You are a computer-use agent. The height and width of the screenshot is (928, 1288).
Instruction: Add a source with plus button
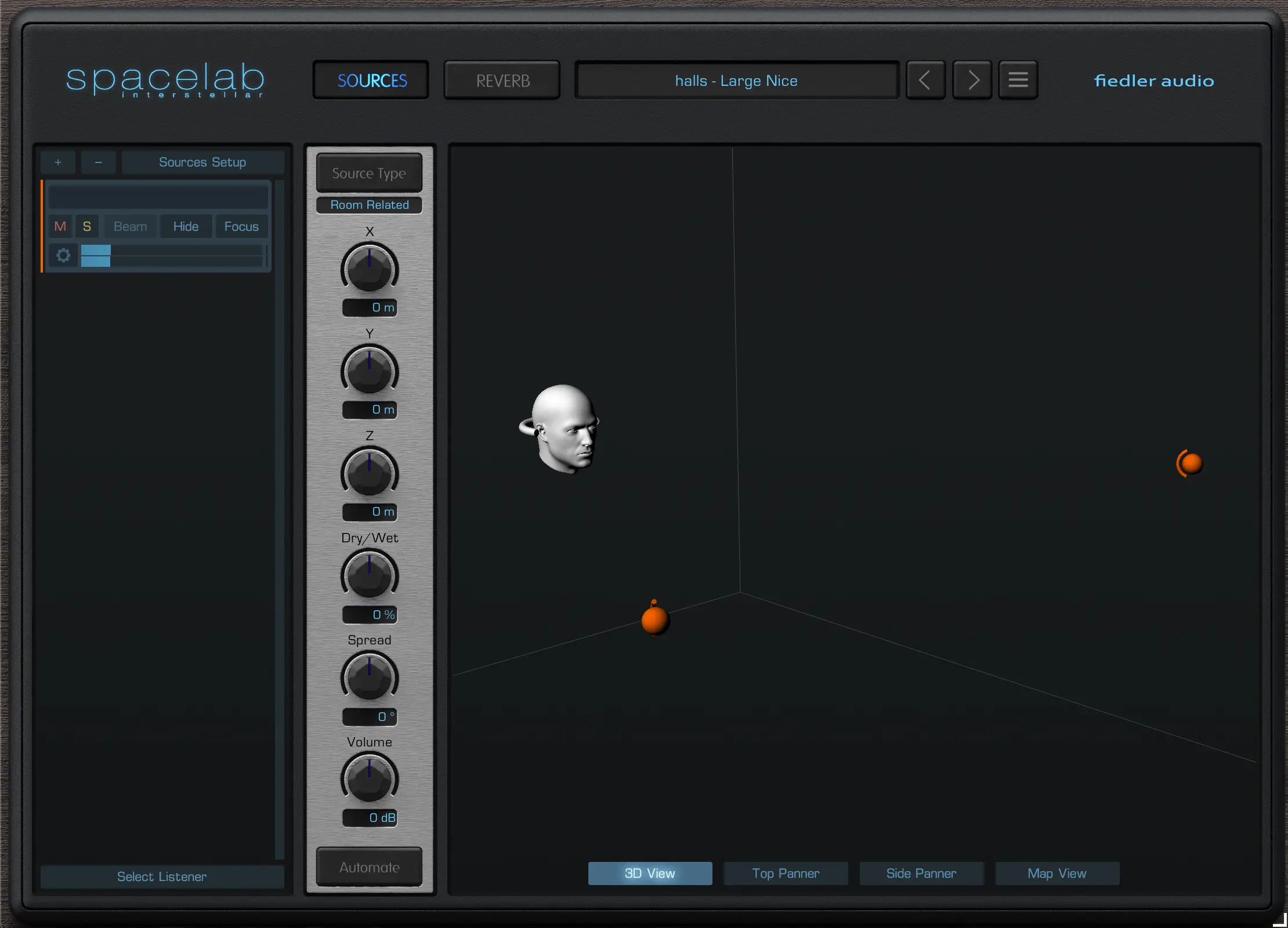[x=58, y=162]
